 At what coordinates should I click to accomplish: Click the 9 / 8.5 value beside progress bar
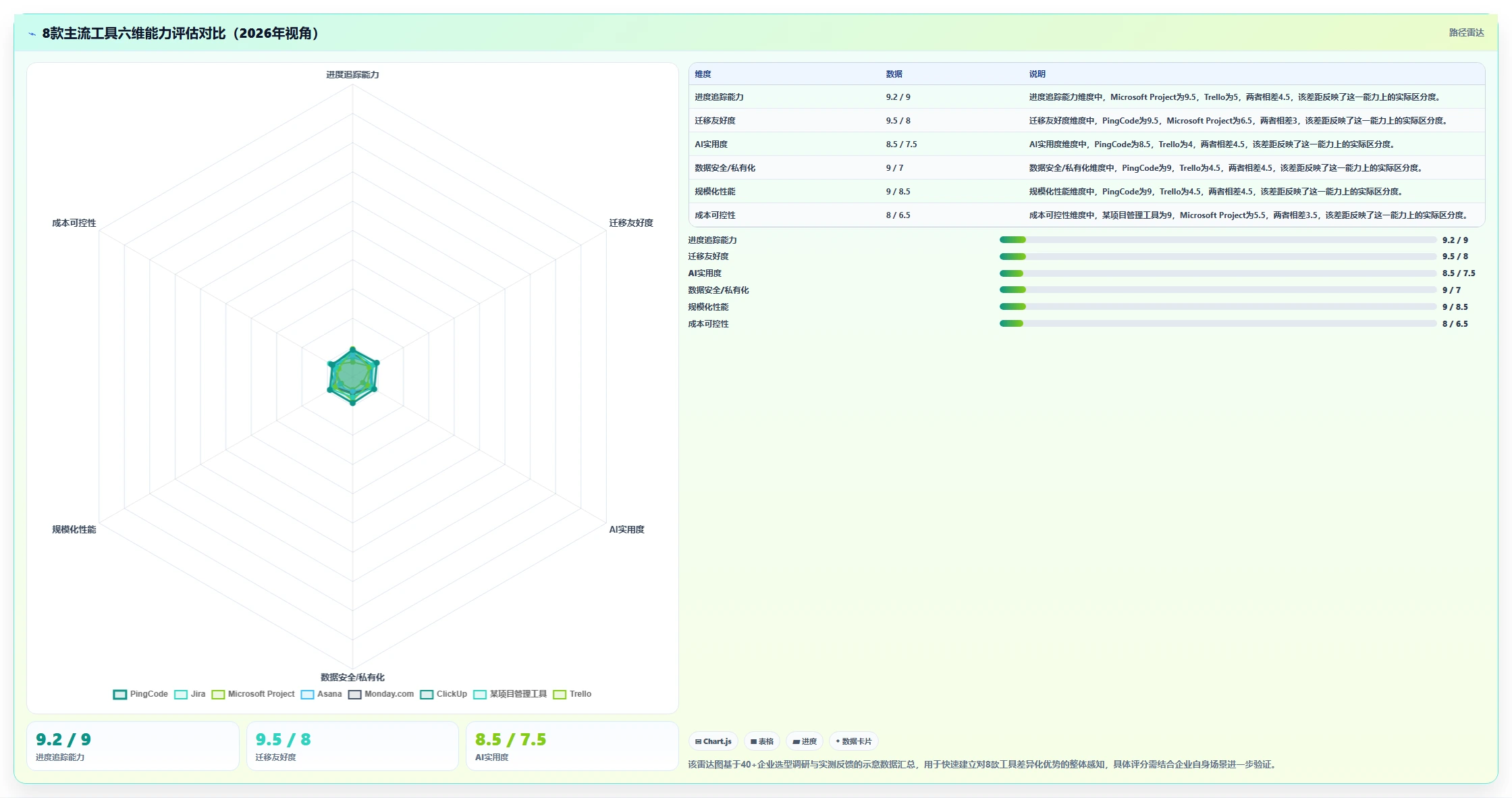1455,307
